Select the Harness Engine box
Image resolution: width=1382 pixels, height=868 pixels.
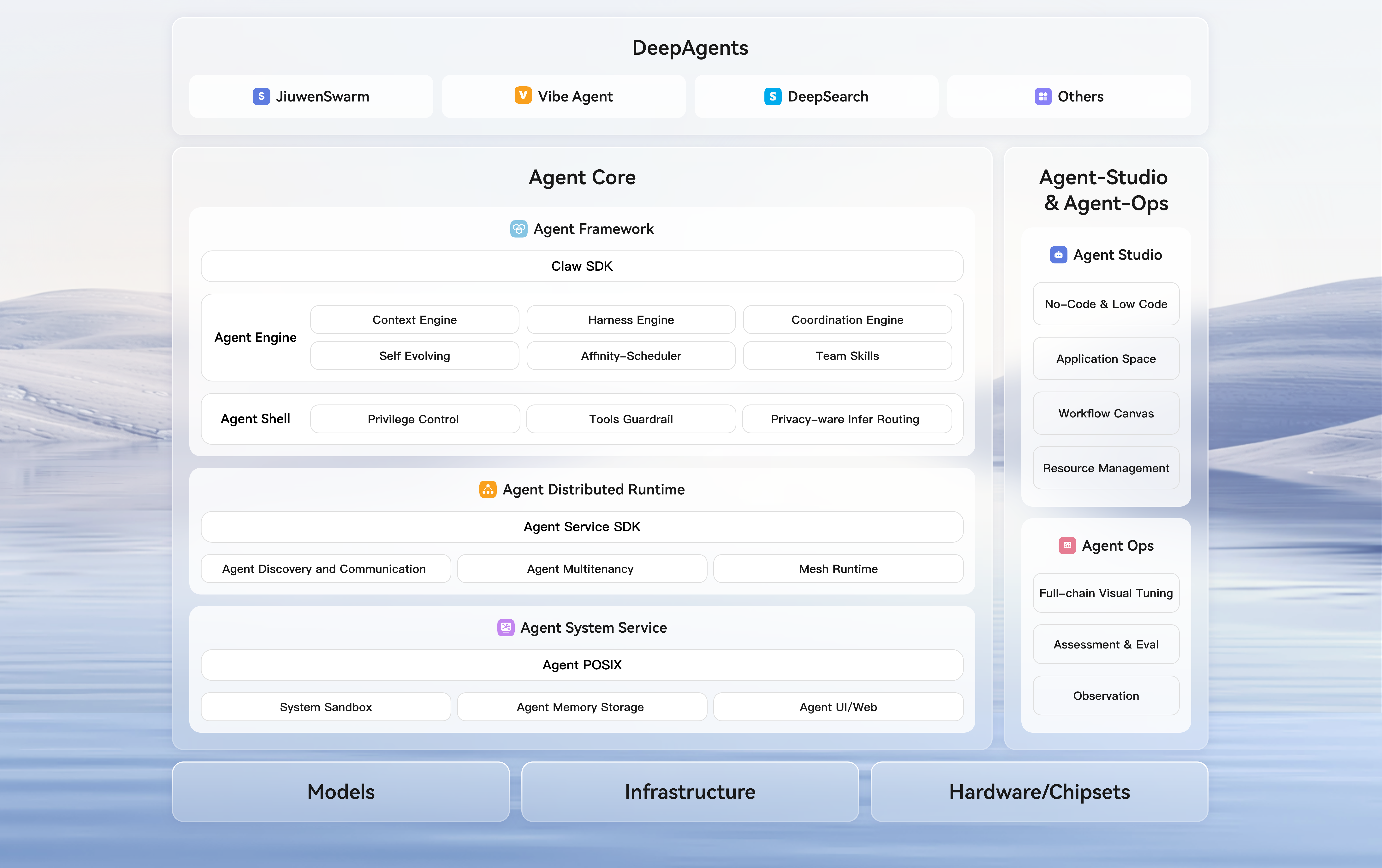631,320
